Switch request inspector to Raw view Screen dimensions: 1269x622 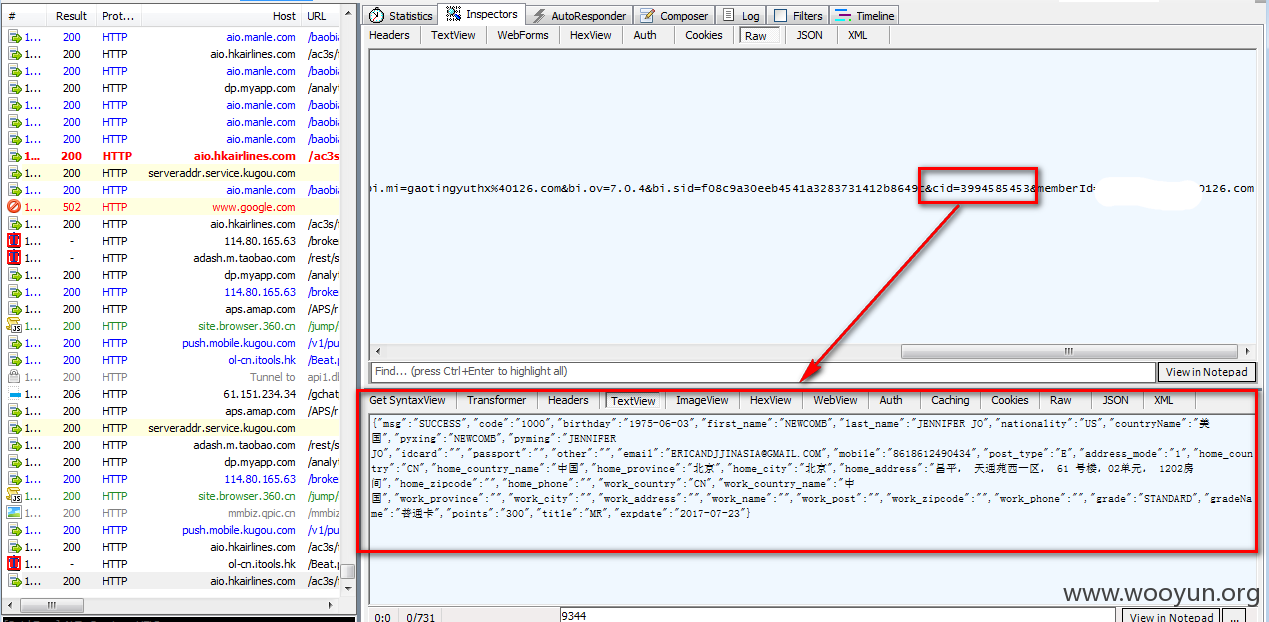pos(756,35)
